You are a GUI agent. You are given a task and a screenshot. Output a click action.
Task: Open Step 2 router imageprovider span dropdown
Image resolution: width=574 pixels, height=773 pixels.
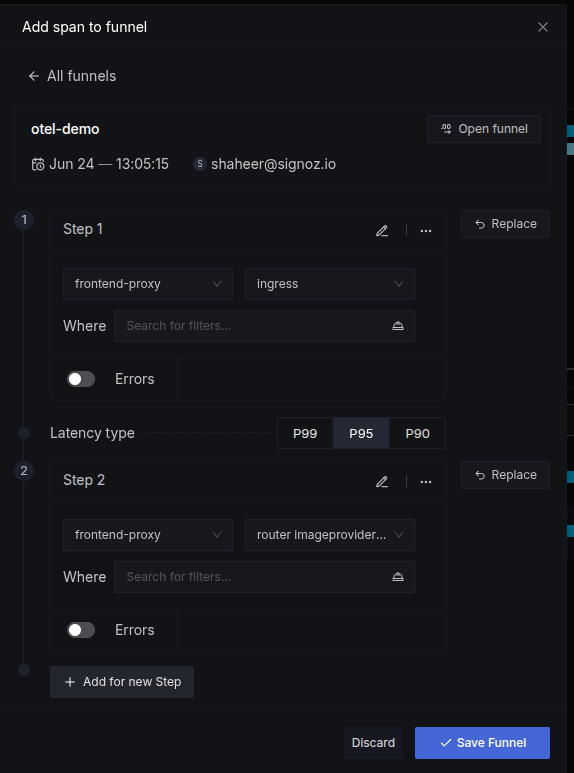click(330, 535)
